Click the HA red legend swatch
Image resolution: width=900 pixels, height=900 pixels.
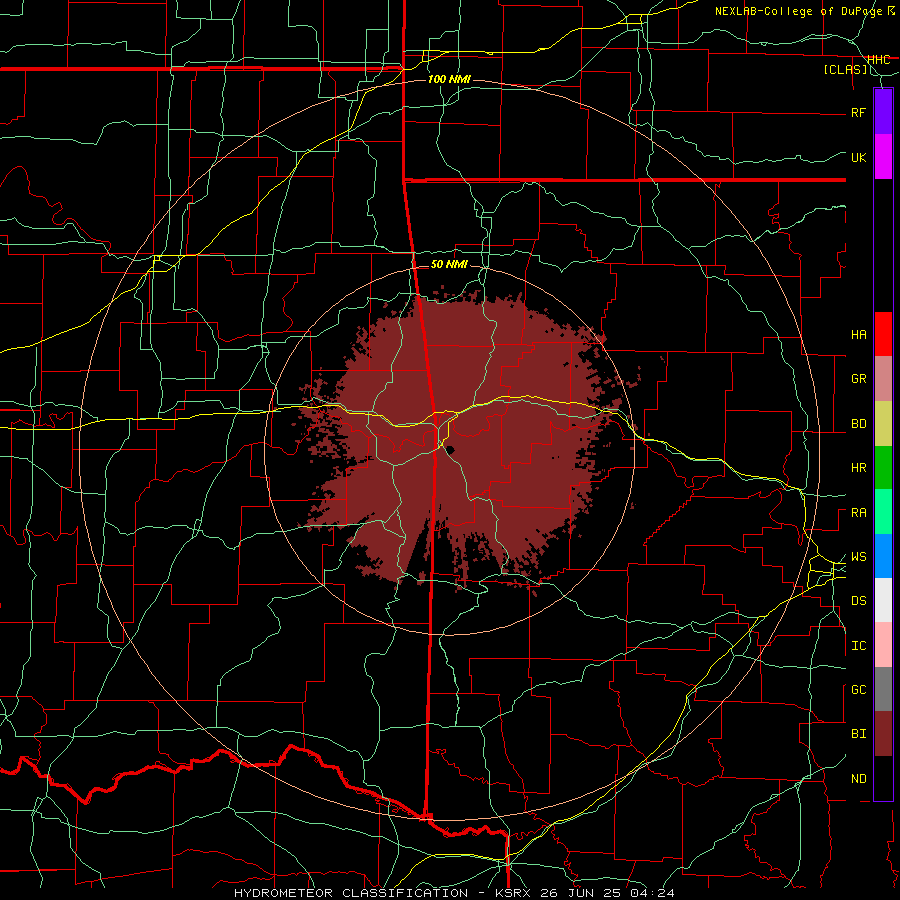point(883,334)
